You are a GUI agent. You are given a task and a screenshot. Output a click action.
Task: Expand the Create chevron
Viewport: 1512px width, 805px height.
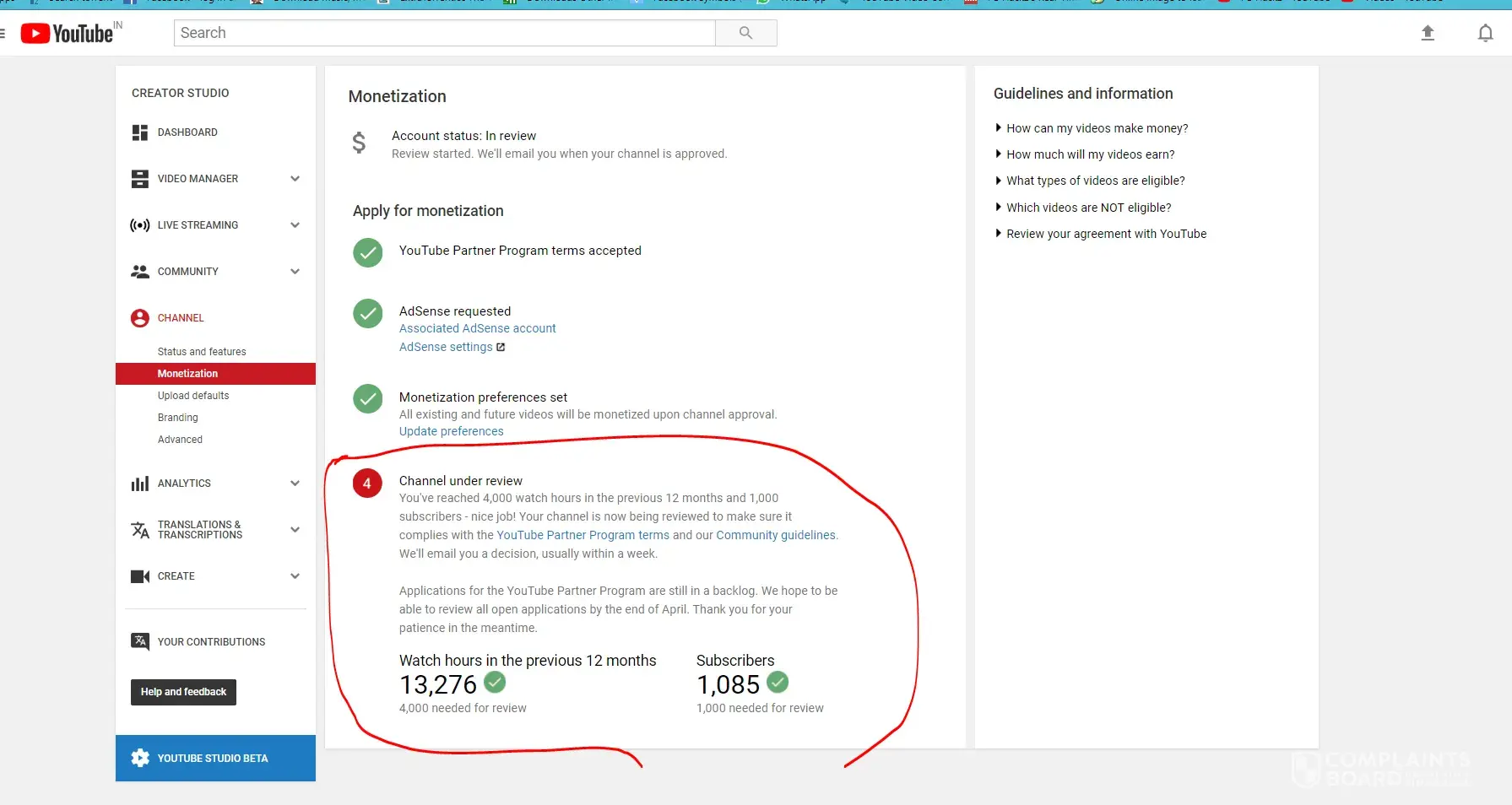[x=295, y=576]
